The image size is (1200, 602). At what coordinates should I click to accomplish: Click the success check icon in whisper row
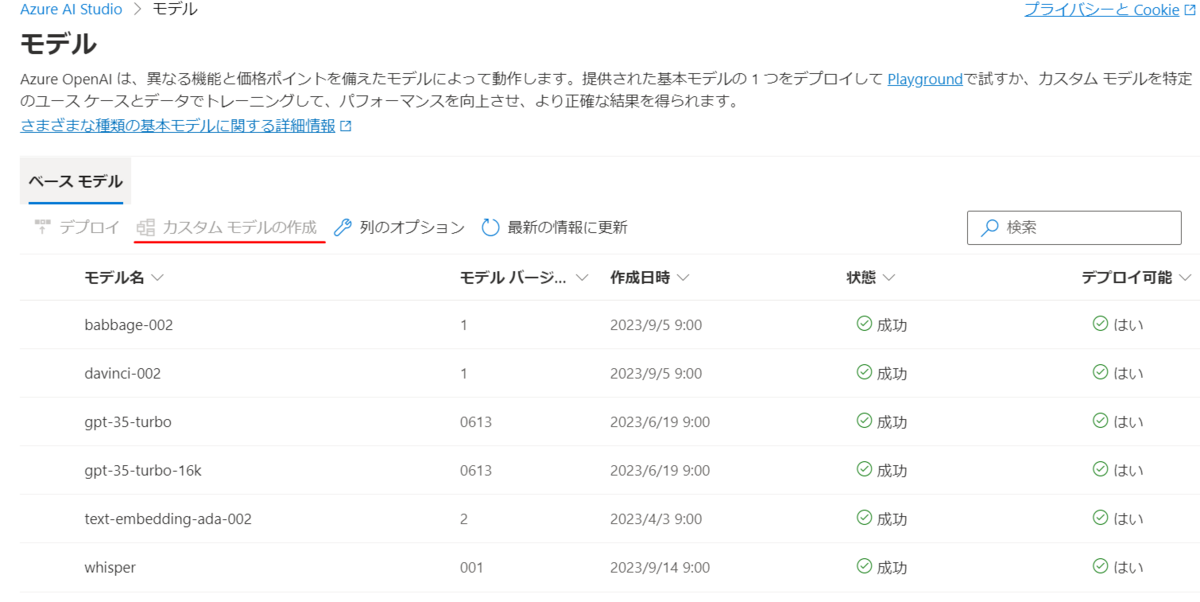[864, 566]
